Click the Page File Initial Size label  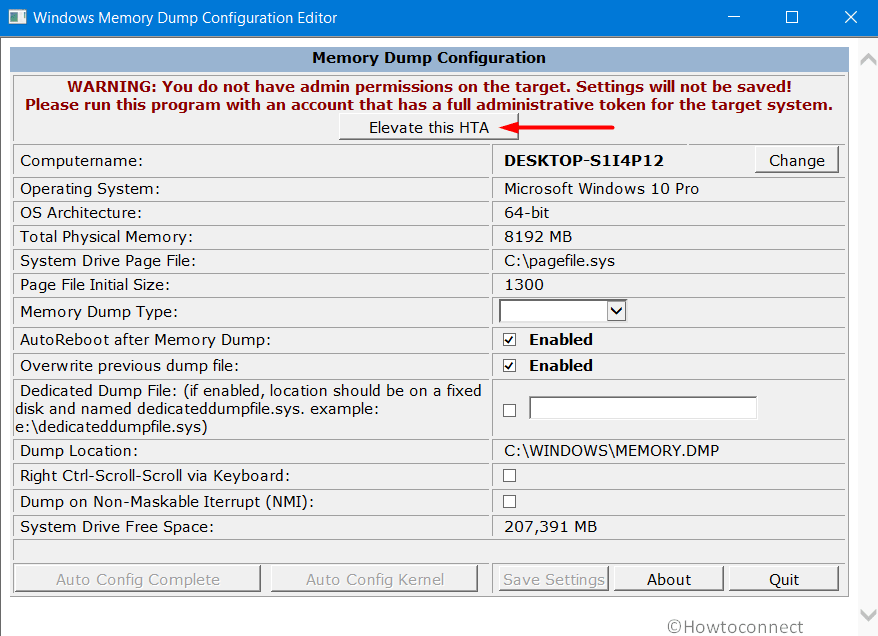(95, 285)
